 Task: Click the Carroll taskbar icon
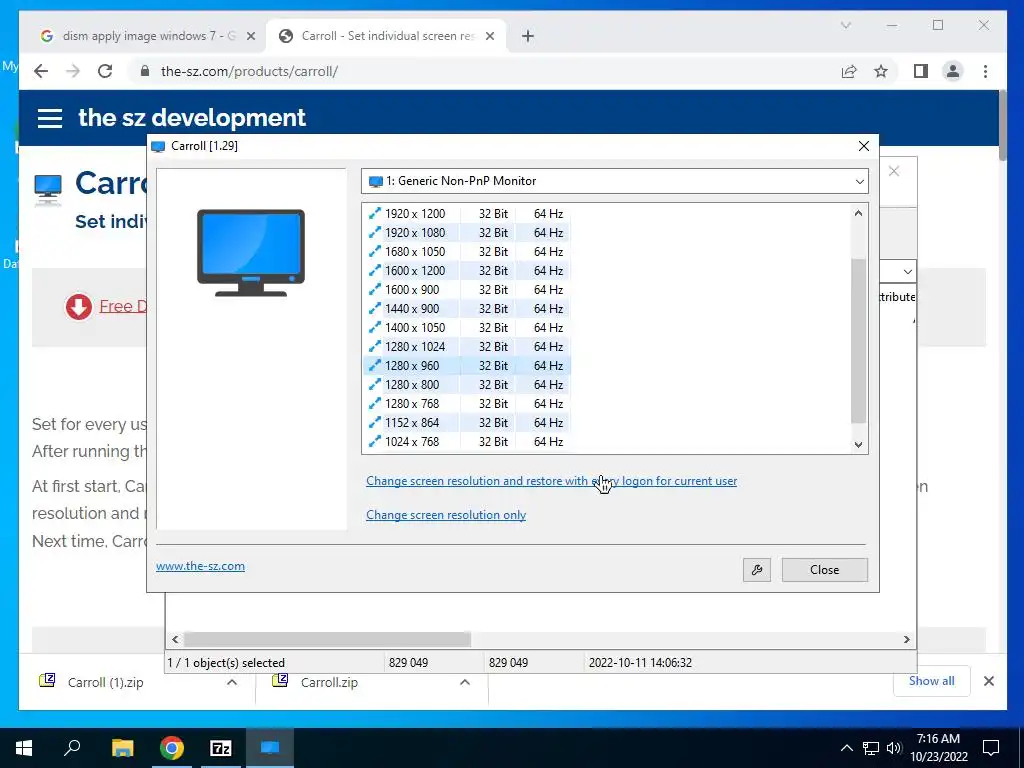click(x=270, y=748)
